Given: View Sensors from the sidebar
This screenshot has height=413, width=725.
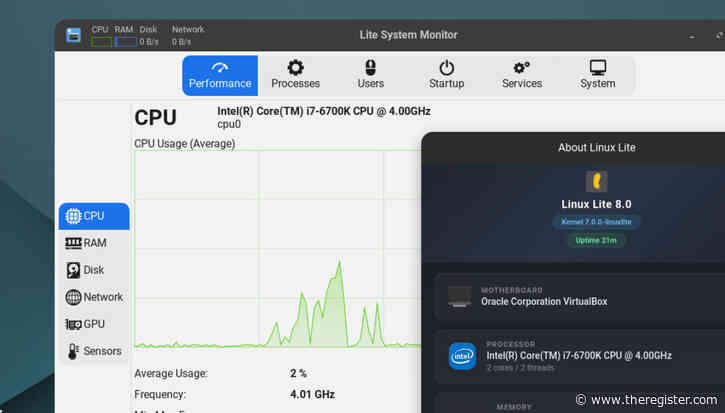Looking at the screenshot, I should tap(94, 351).
